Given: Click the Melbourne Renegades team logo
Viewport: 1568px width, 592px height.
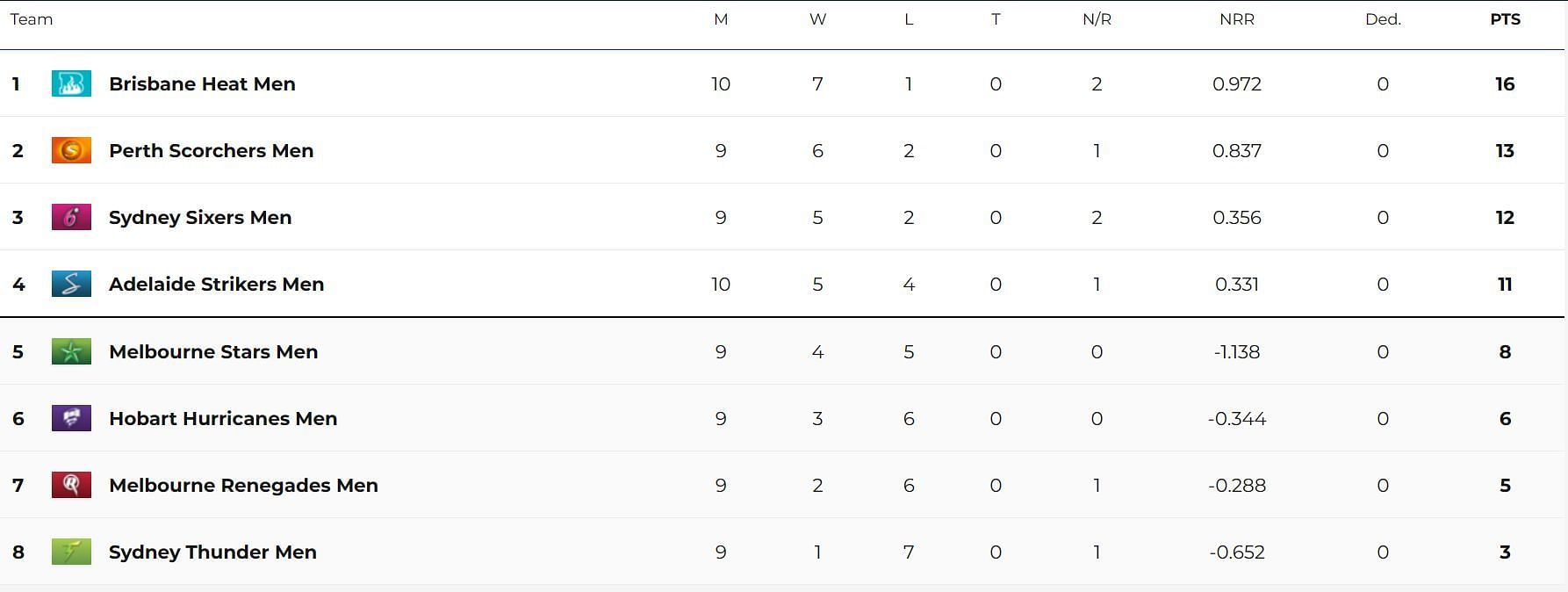Looking at the screenshot, I should [x=71, y=485].
